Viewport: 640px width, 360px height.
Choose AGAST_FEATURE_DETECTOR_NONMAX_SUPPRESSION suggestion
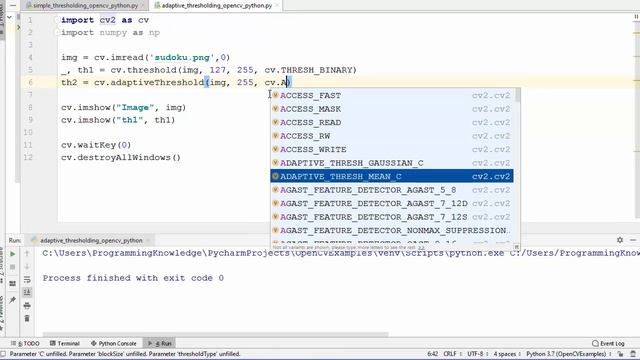[392, 230]
